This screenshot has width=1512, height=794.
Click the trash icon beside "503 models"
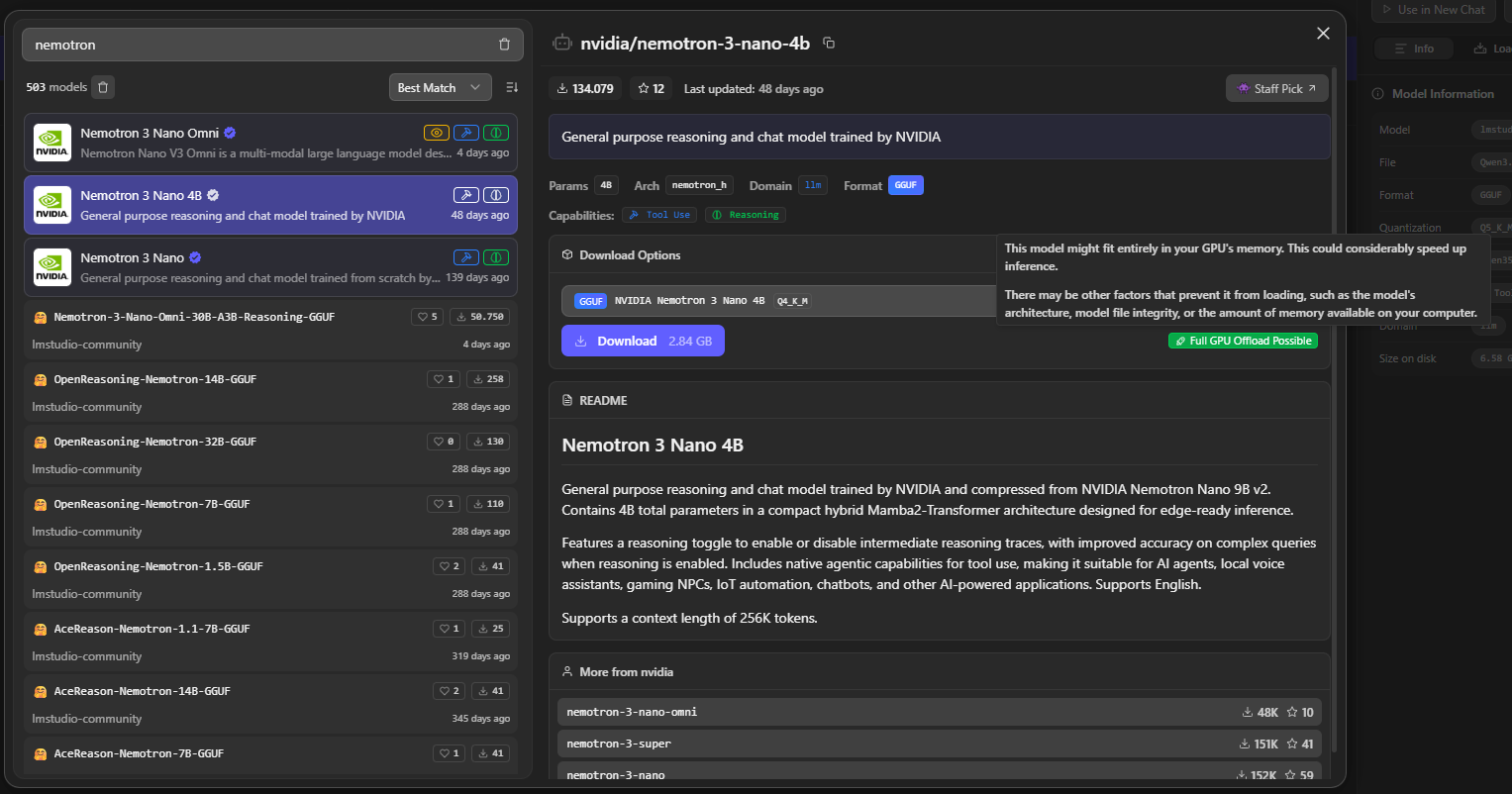click(x=104, y=87)
